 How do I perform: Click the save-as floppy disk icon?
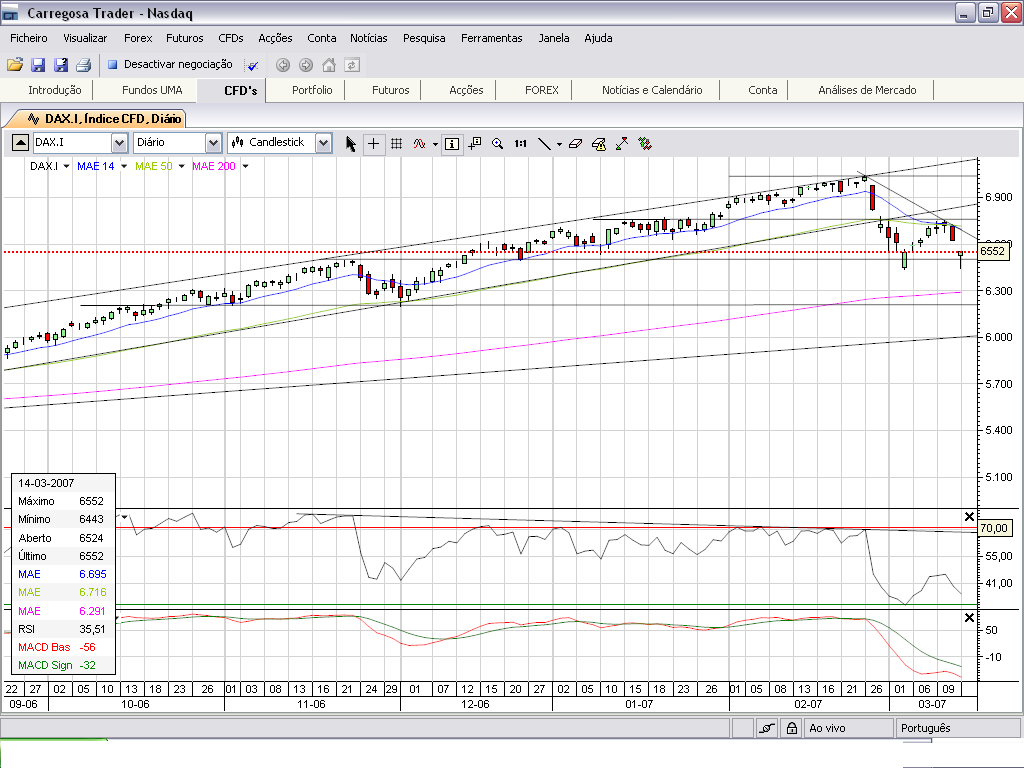(61, 65)
